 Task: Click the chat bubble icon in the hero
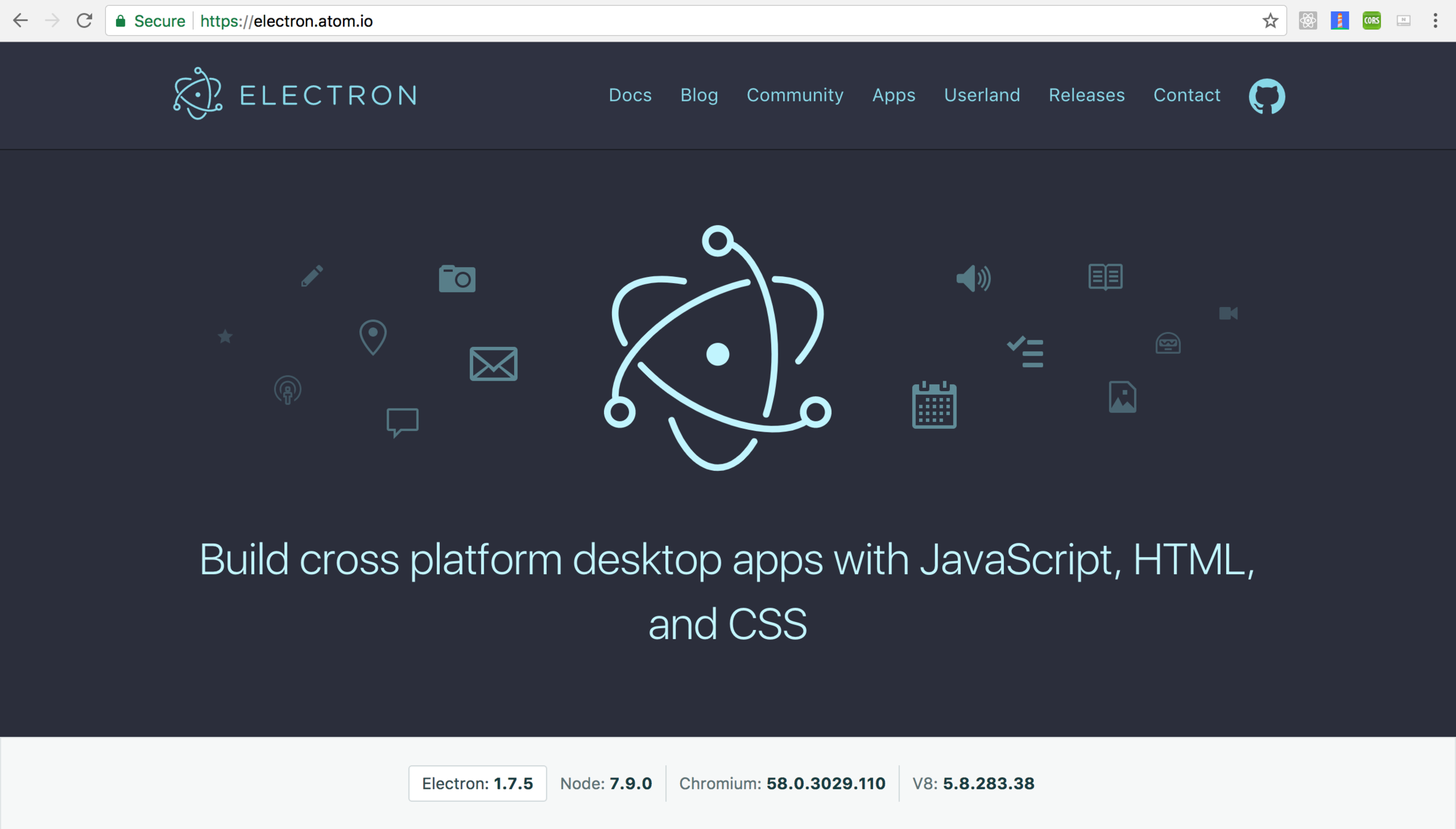tap(402, 421)
